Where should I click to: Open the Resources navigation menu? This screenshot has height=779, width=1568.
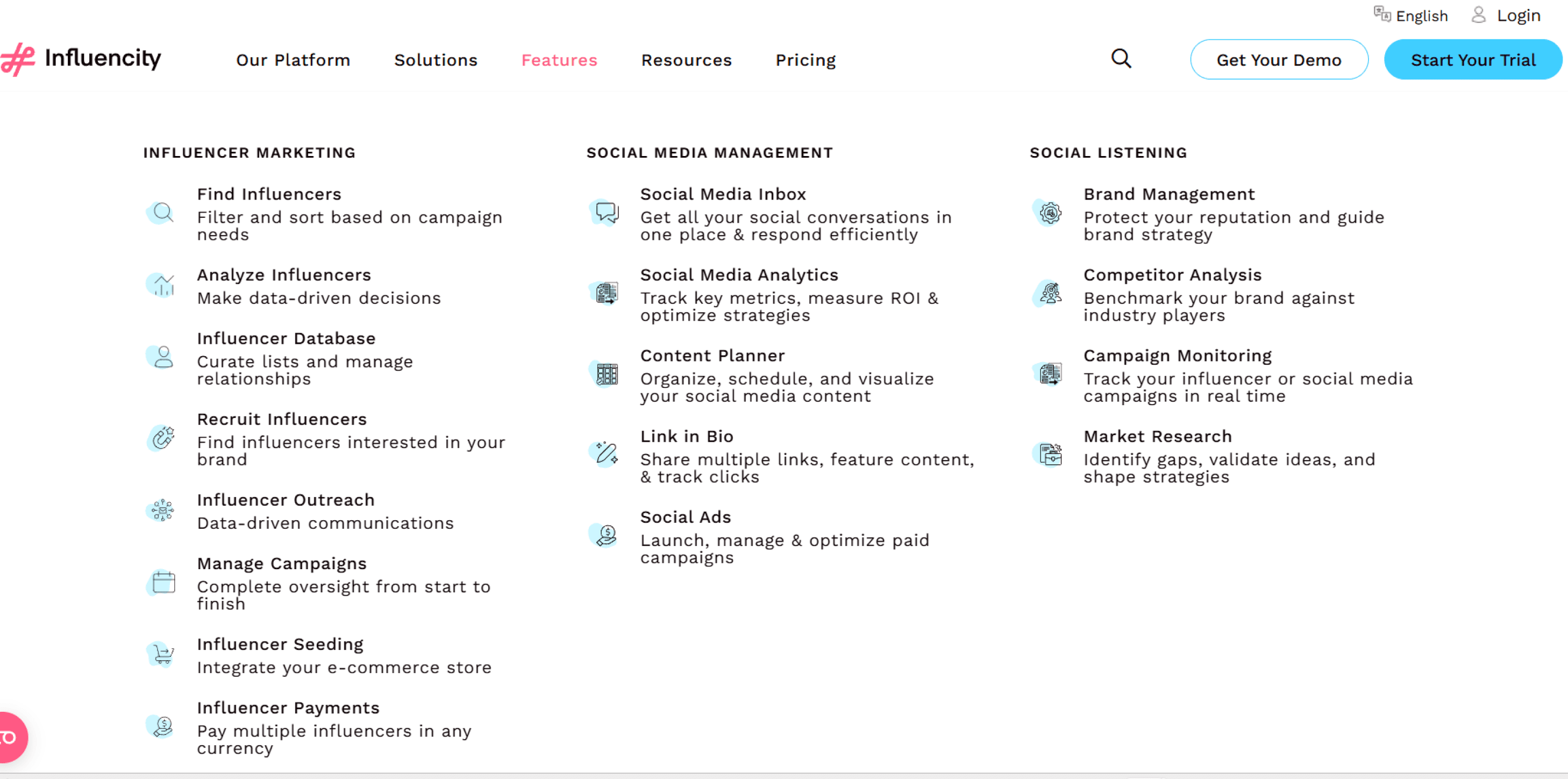(686, 60)
